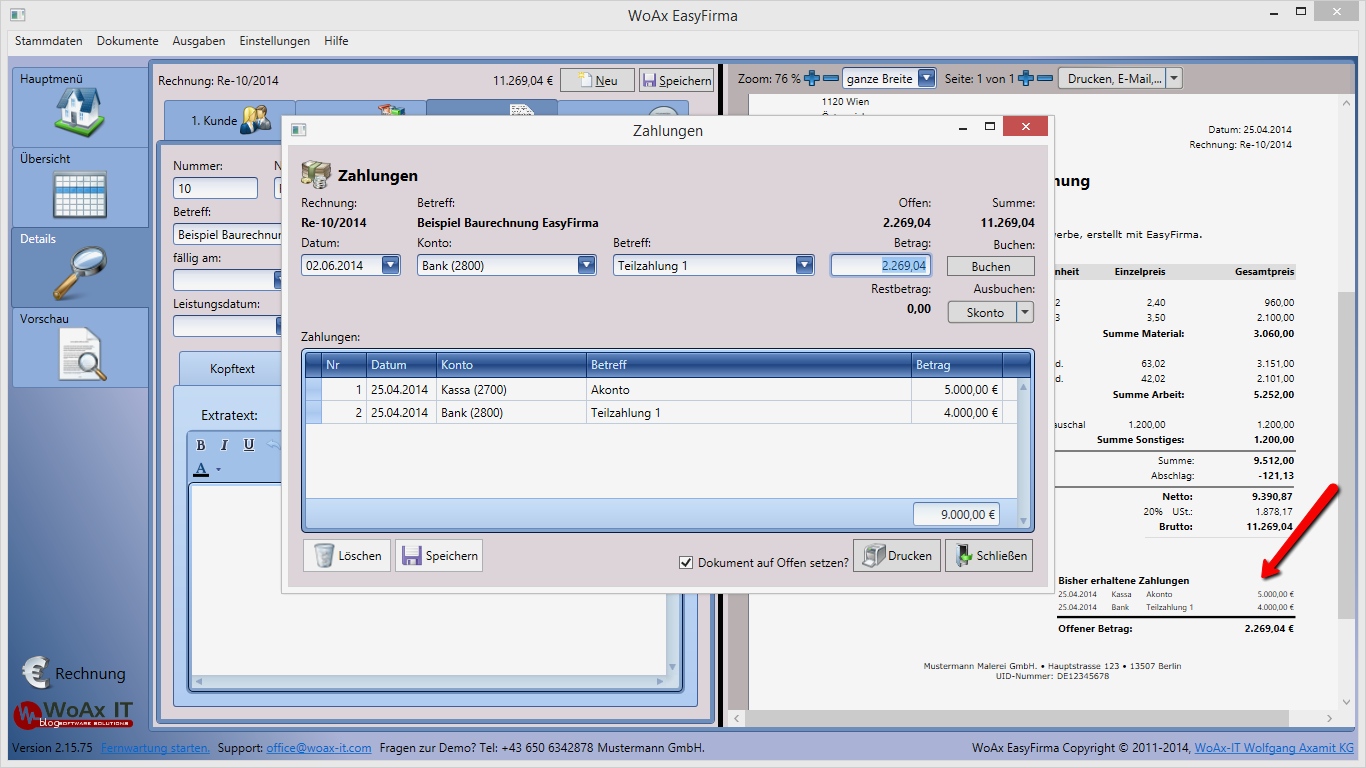The image size is (1366, 768).
Task: Open the font color dropdown arrow
Action: click(x=218, y=469)
